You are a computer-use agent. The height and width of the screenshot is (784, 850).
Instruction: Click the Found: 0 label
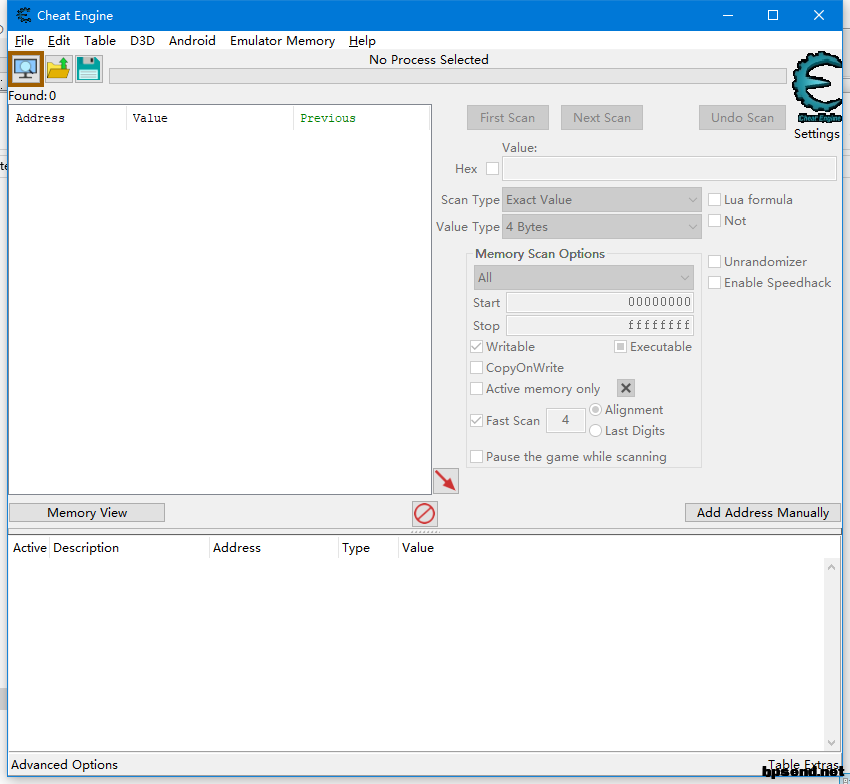click(x=32, y=96)
